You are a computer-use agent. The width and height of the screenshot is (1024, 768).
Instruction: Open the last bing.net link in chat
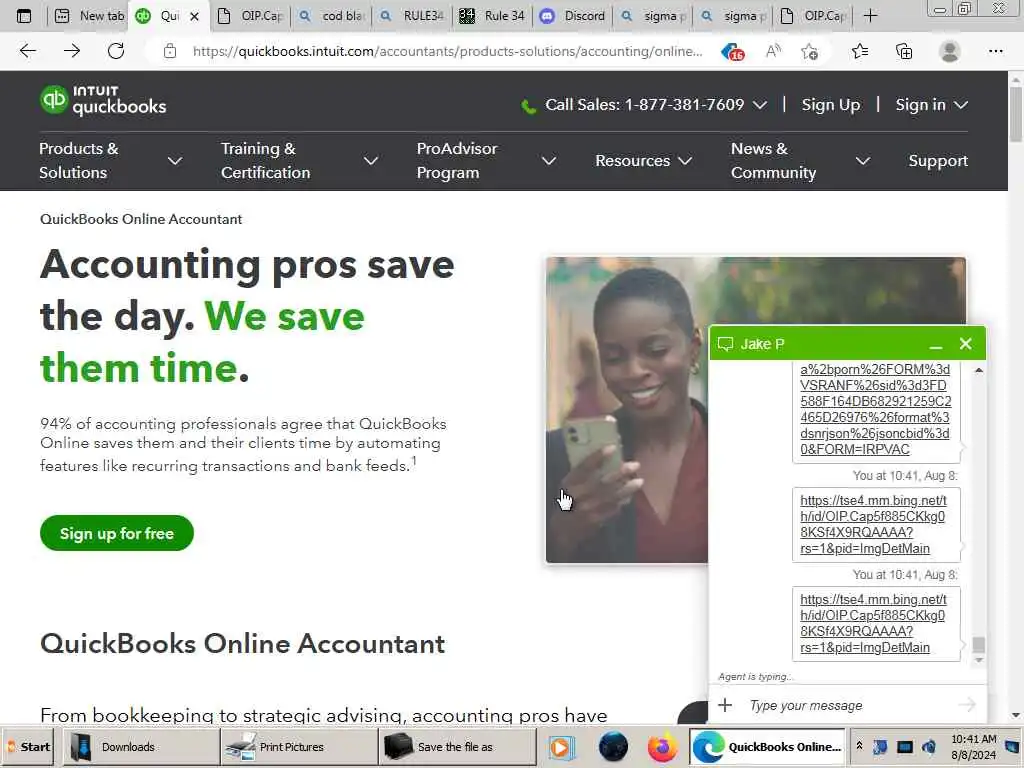(x=873, y=623)
